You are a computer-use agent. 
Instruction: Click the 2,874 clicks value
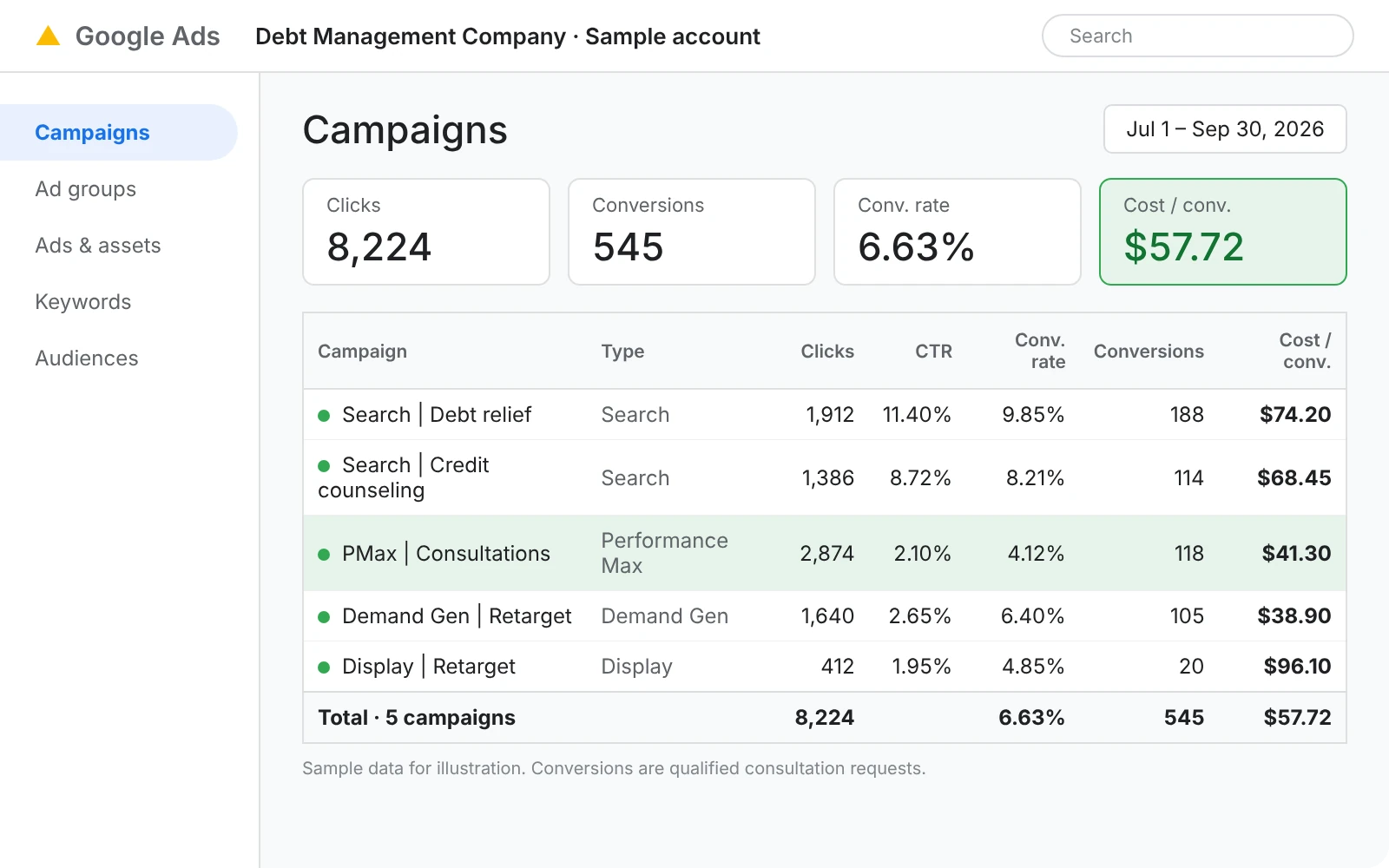[827, 553]
